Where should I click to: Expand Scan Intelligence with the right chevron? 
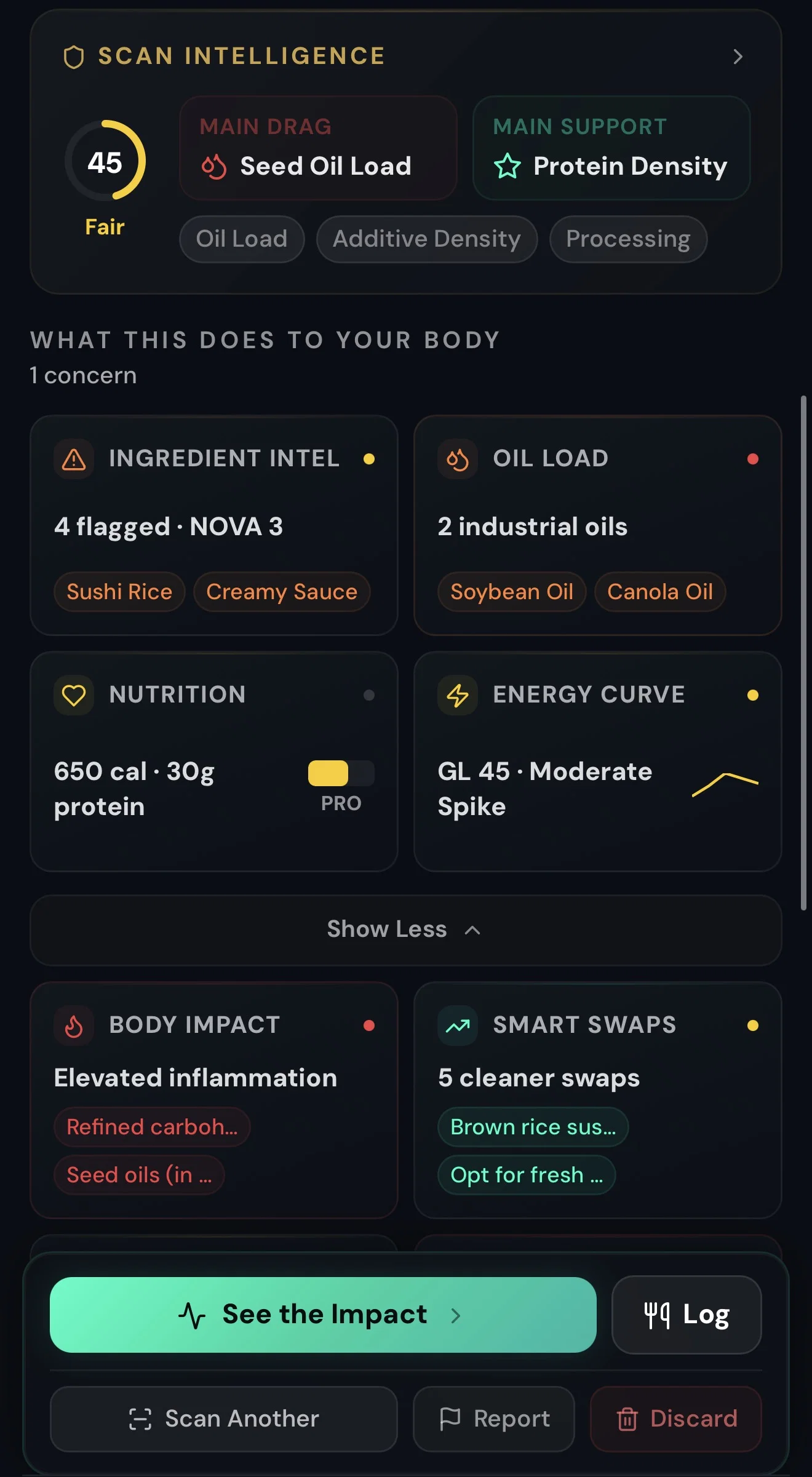click(x=738, y=57)
